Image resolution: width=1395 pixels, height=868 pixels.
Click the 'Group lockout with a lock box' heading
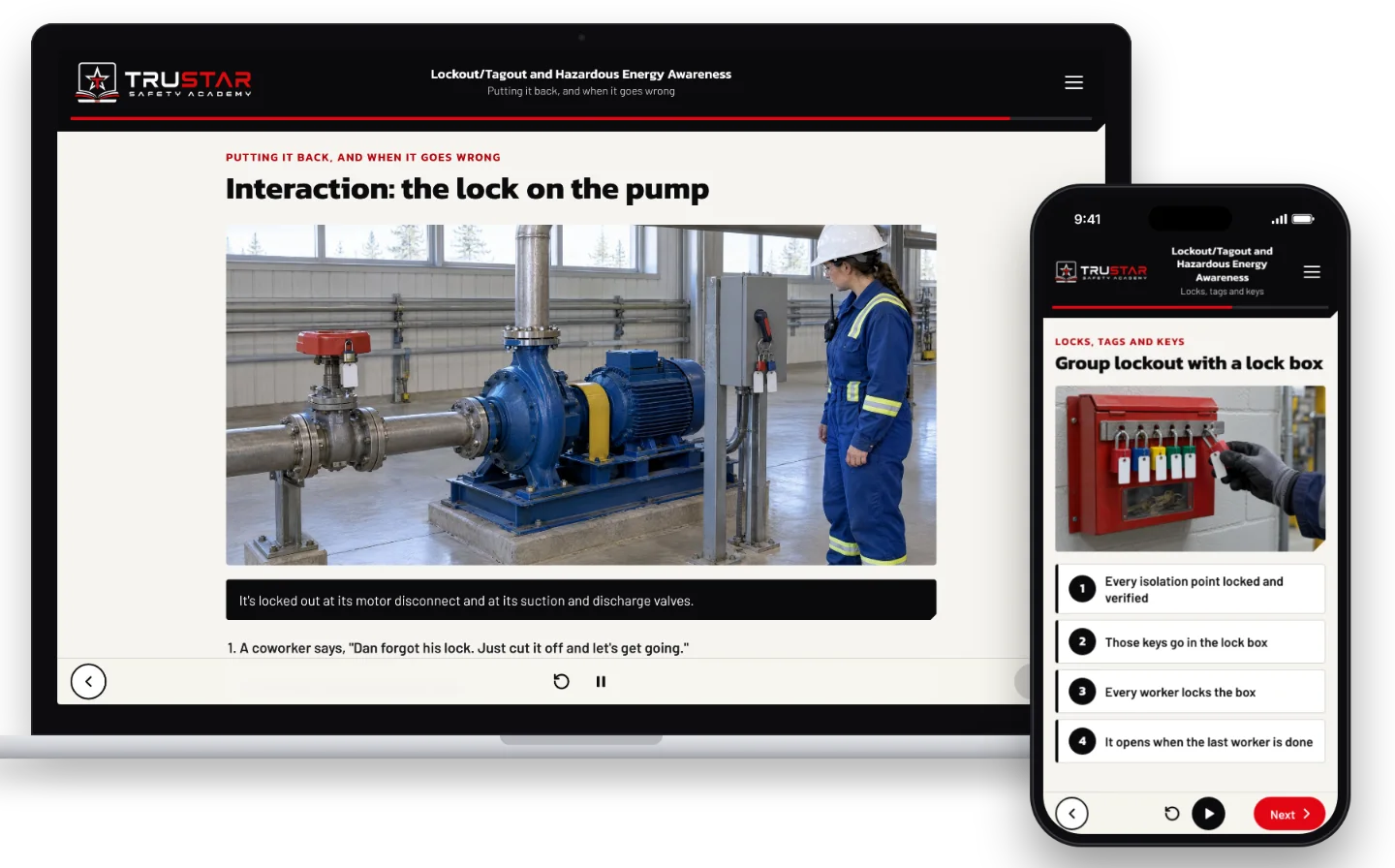1189,363
